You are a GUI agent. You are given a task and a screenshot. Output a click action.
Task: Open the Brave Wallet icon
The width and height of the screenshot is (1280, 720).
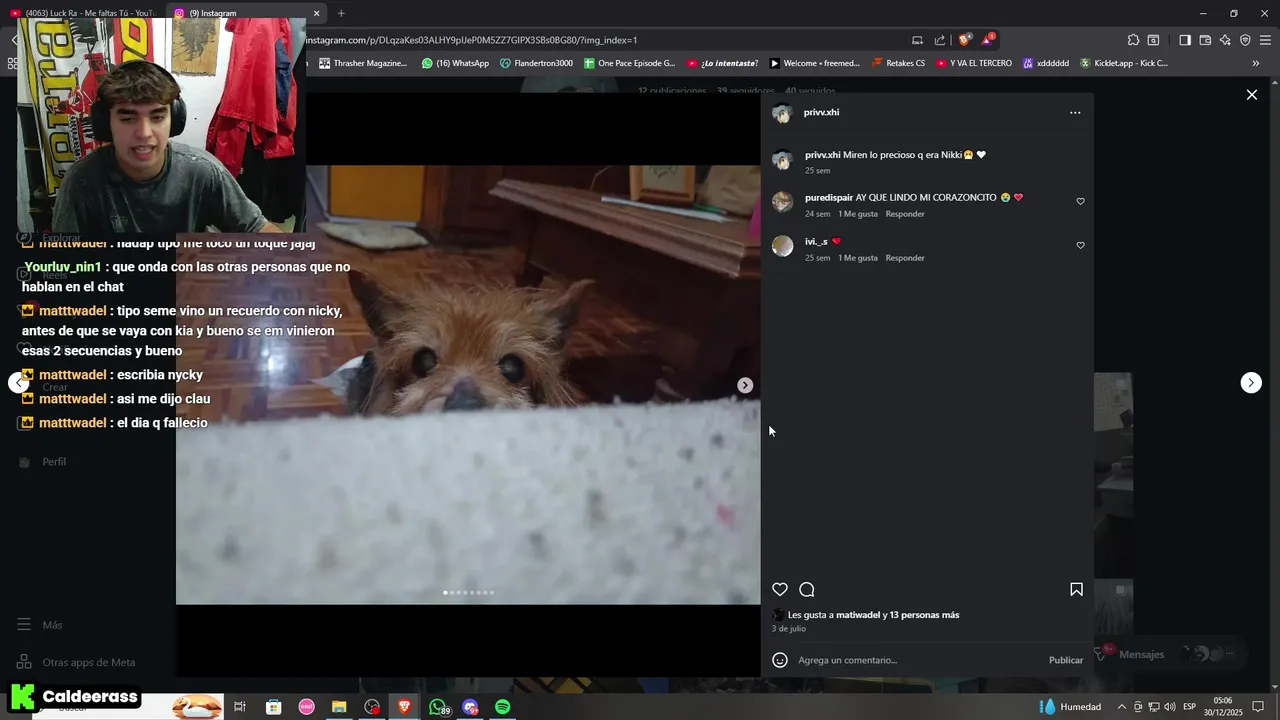[1205, 40]
